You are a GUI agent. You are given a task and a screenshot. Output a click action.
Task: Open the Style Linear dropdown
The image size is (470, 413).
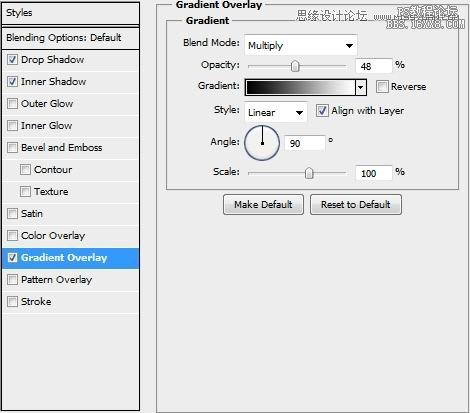(x=276, y=112)
